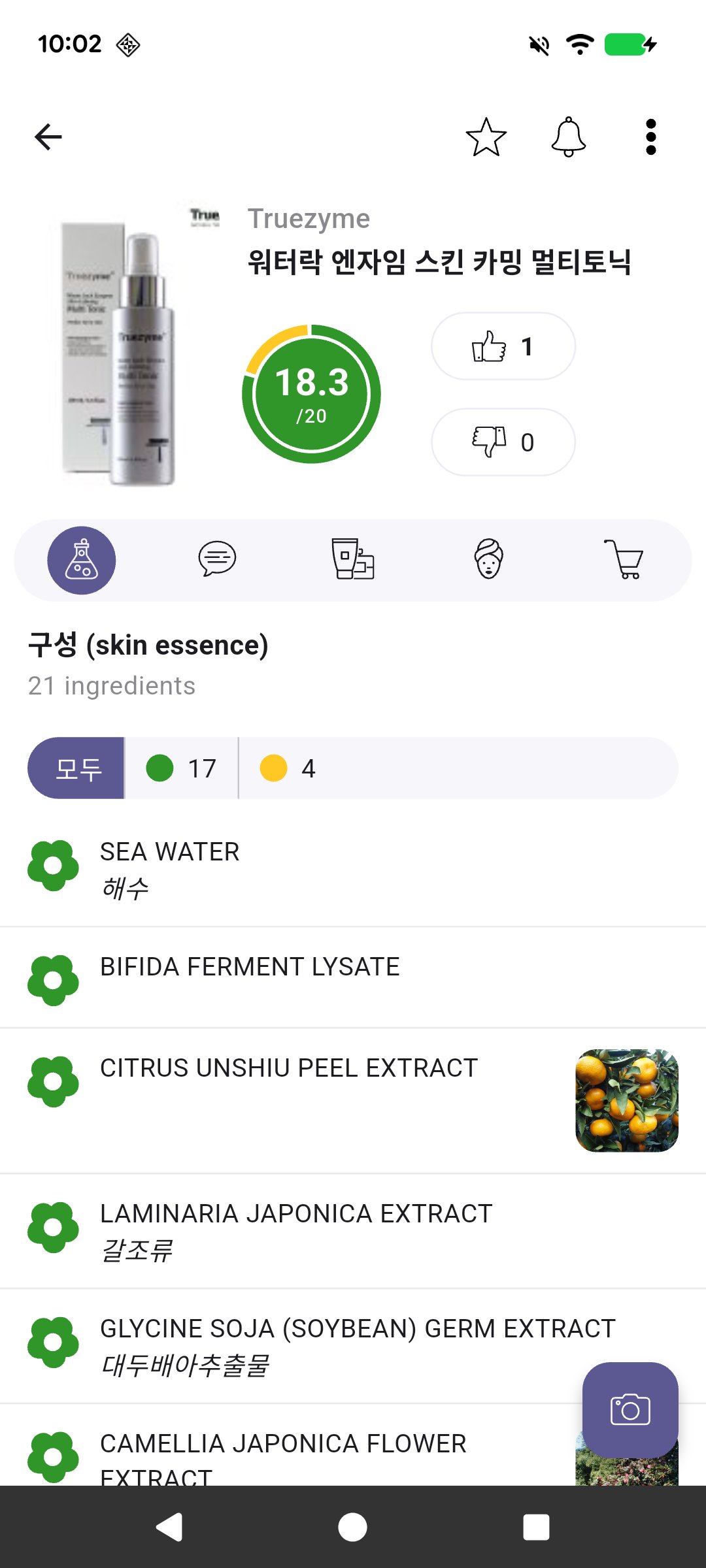This screenshot has width=706, height=1568.
Task: Open the shopping cart tab
Action: coord(624,559)
